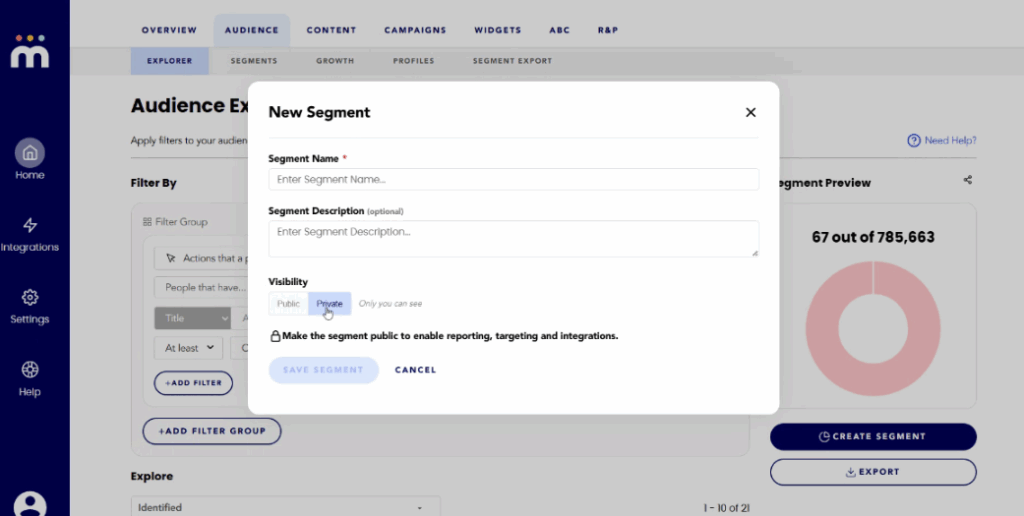Click the Segment Name input field
Image resolution: width=1024 pixels, height=516 pixels.
pyautogui.click(x=513, y=180)
